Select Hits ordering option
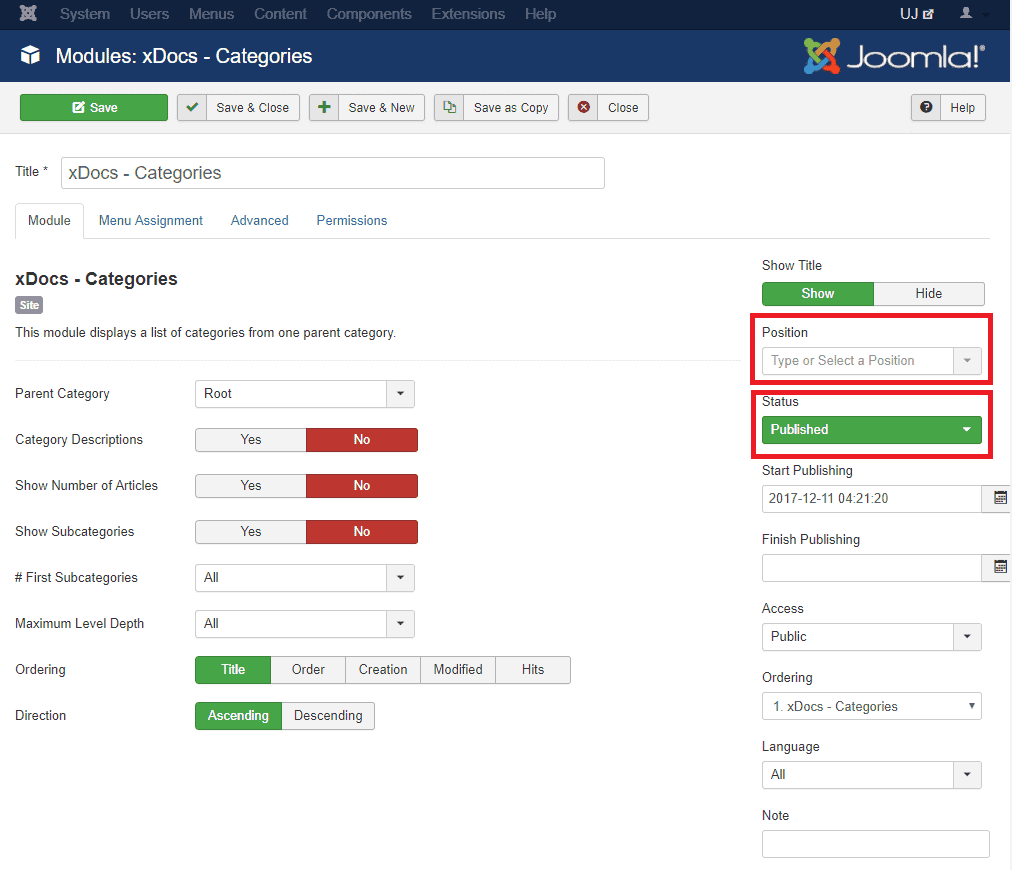 (532, 670)
